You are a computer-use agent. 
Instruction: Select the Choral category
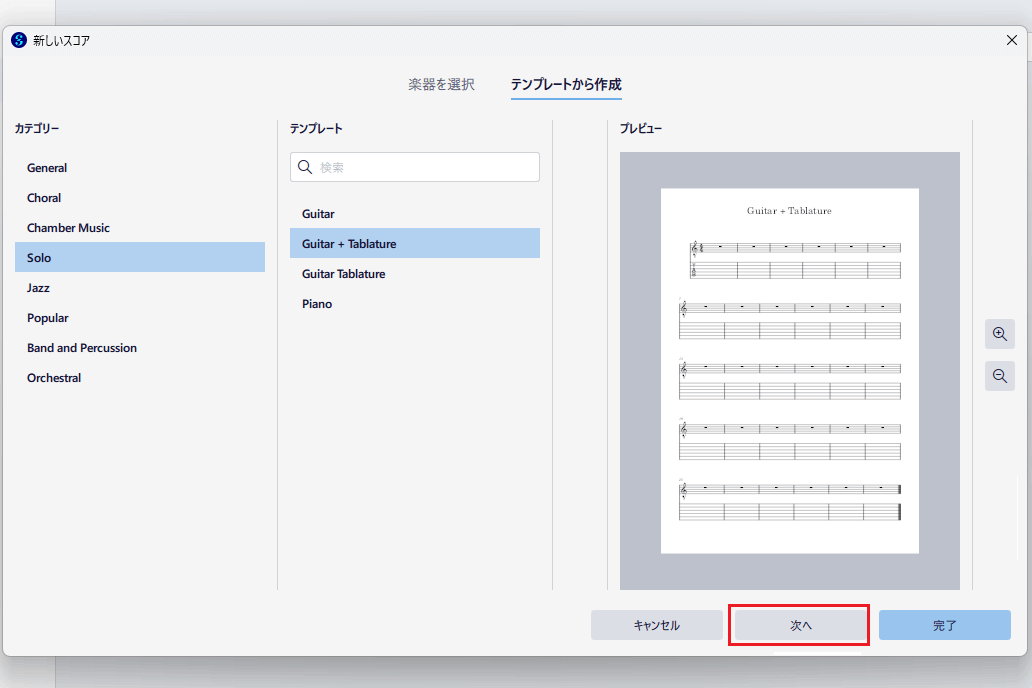pos(44,198)
